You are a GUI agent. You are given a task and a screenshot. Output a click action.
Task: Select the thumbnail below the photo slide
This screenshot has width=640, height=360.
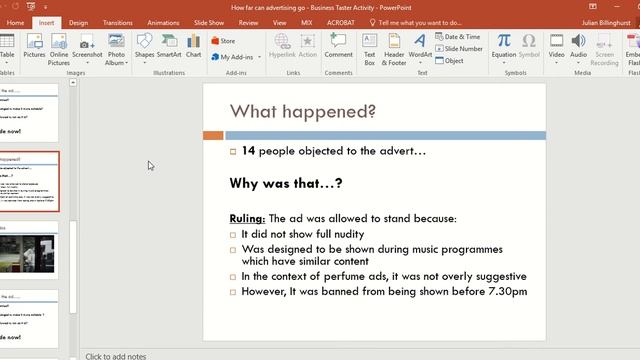click(29, 319)
